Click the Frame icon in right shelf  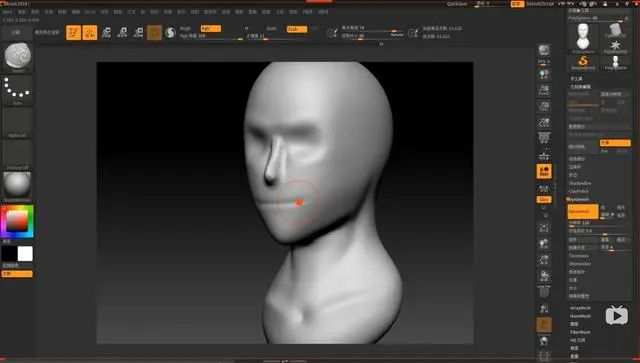544,227
